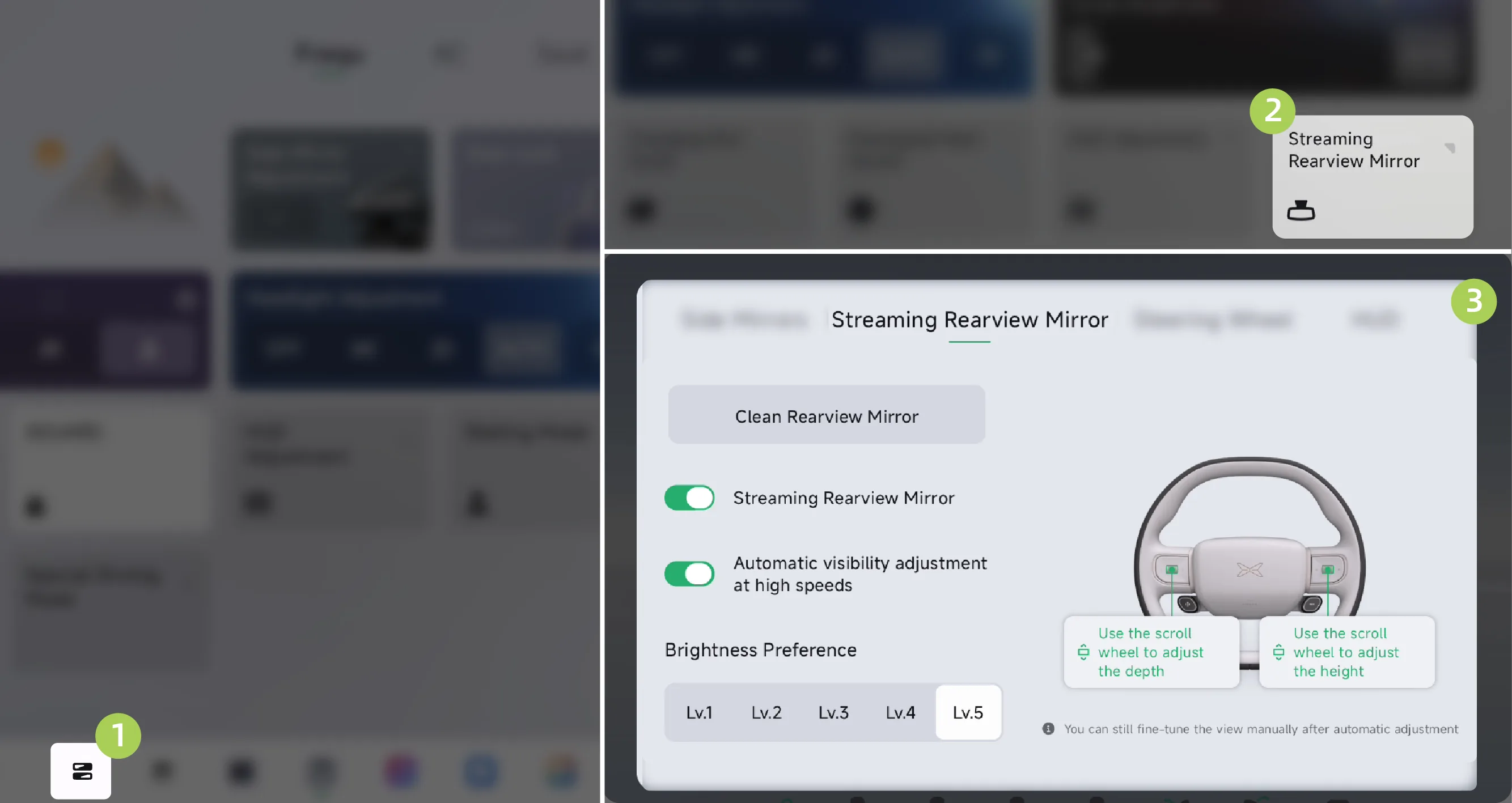Screen dimensions: 1512x803
Task: Select the Streaming Rearview Mirror tab
Action: tap(969, 320)
